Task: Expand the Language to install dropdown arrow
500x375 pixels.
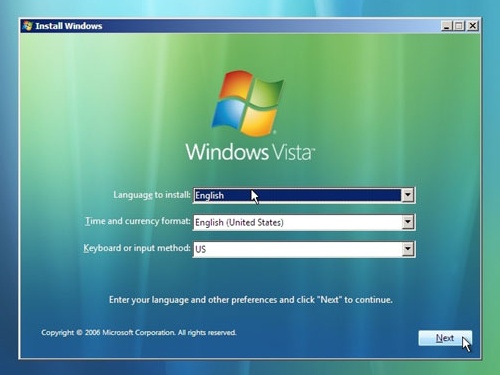Action: pos(408,195)
